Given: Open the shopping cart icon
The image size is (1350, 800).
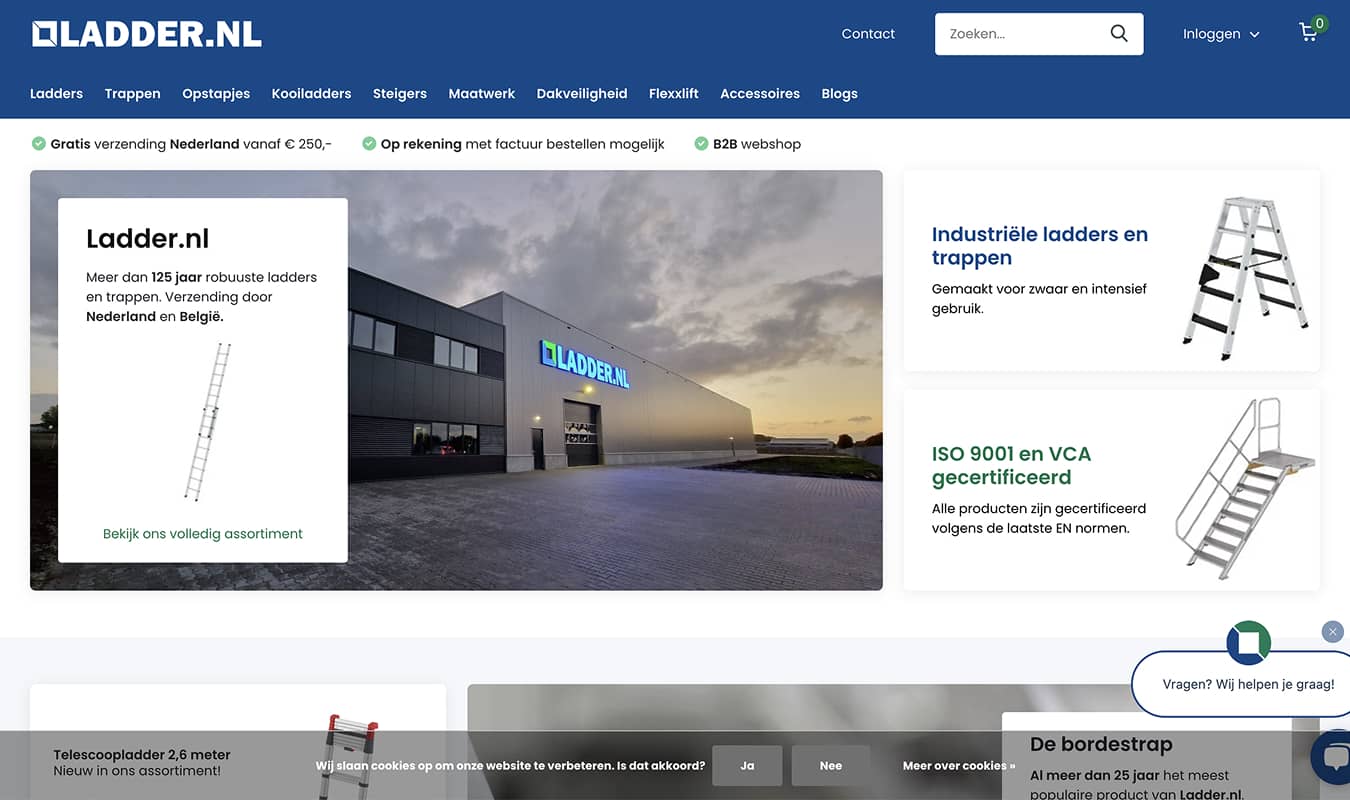Looking at the screenshot, I should (1308, 33).
